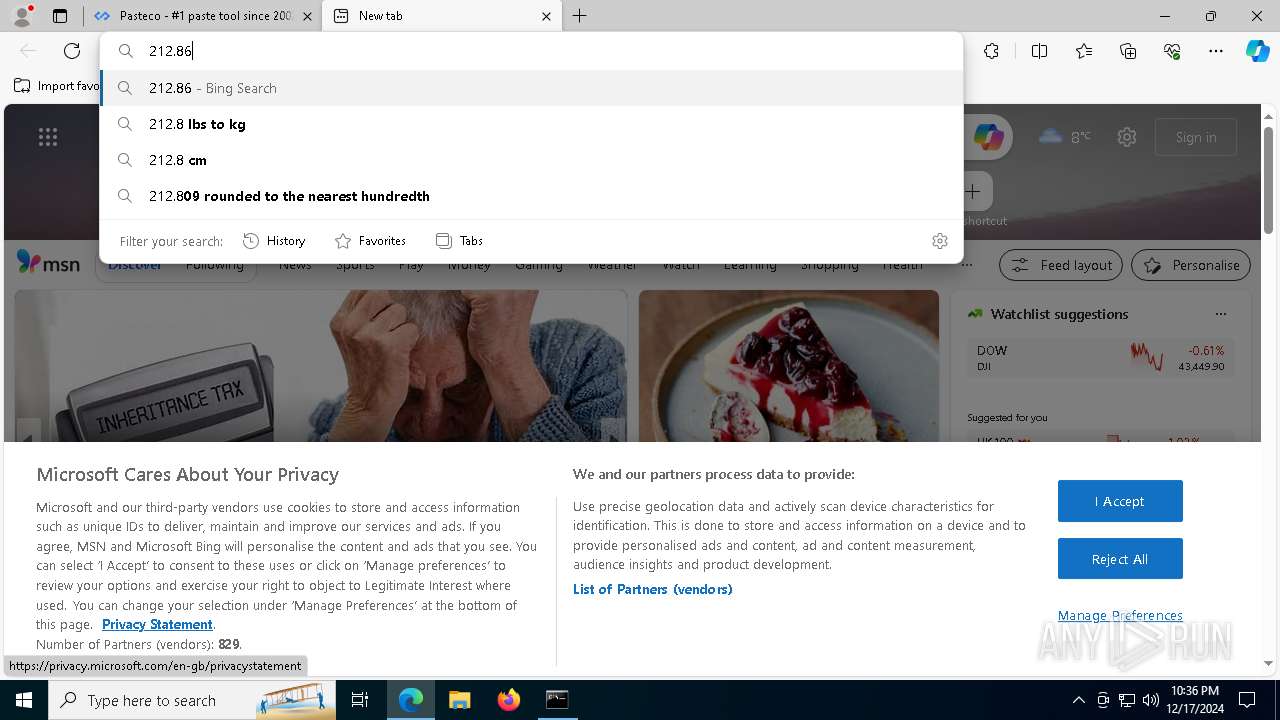Image resolution: width=1280 pixels, height=720 pixels.
Task: Open Watchlist suggestions more options
Action: 1220,314
